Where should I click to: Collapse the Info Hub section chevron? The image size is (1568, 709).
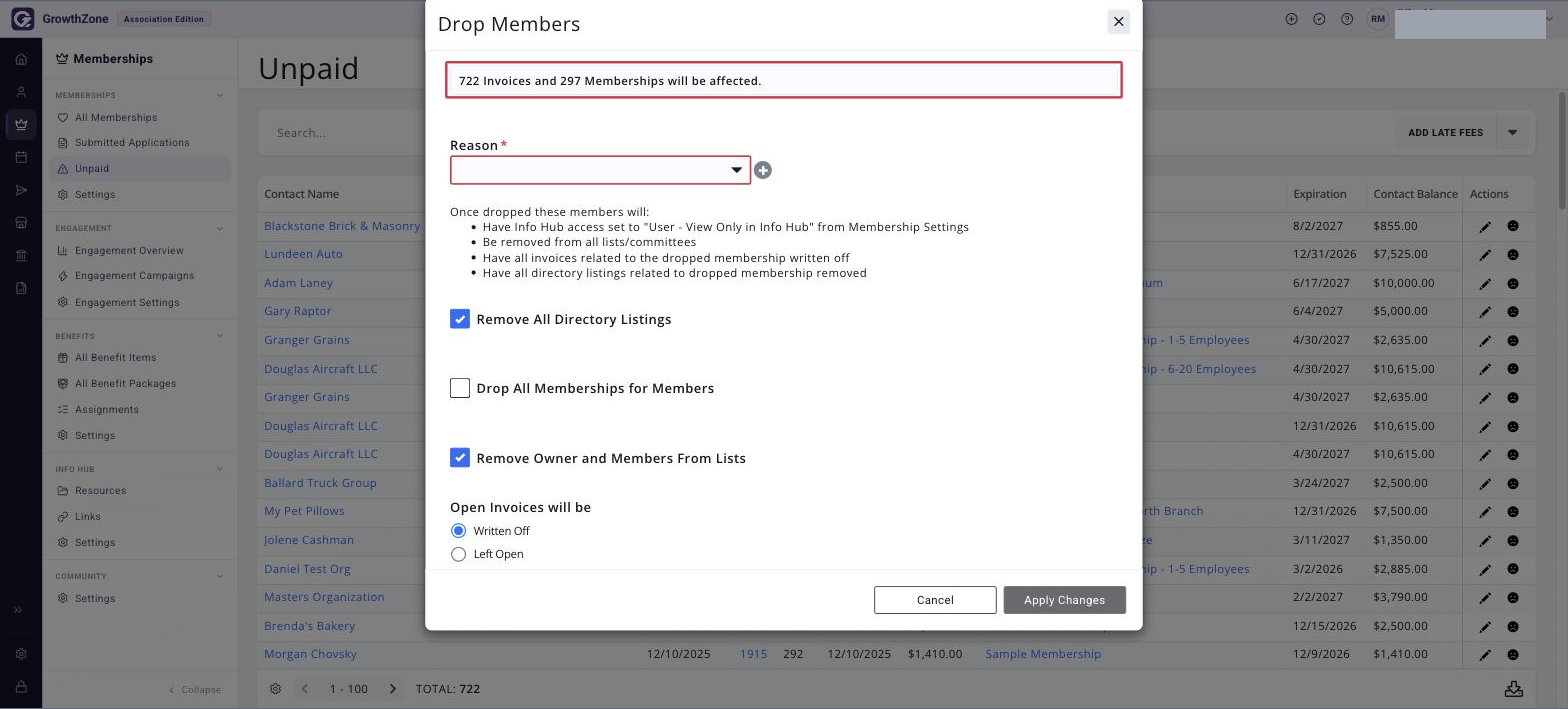click(x=220, y=469)
